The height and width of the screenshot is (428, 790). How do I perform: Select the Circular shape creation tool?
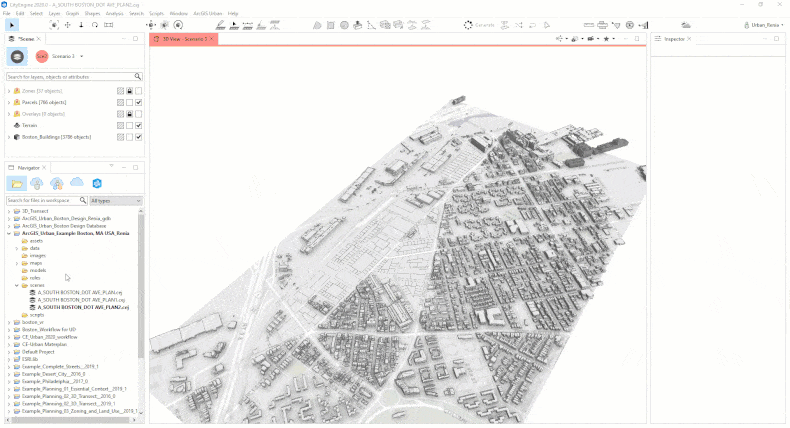(344, 25)
